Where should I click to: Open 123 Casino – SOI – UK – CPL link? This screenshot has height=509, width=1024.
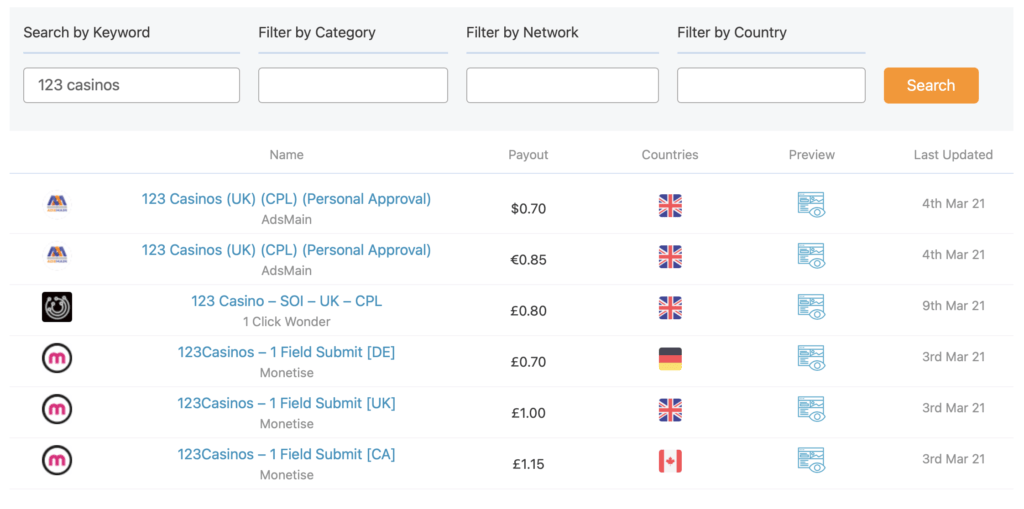tap(286, 301)
